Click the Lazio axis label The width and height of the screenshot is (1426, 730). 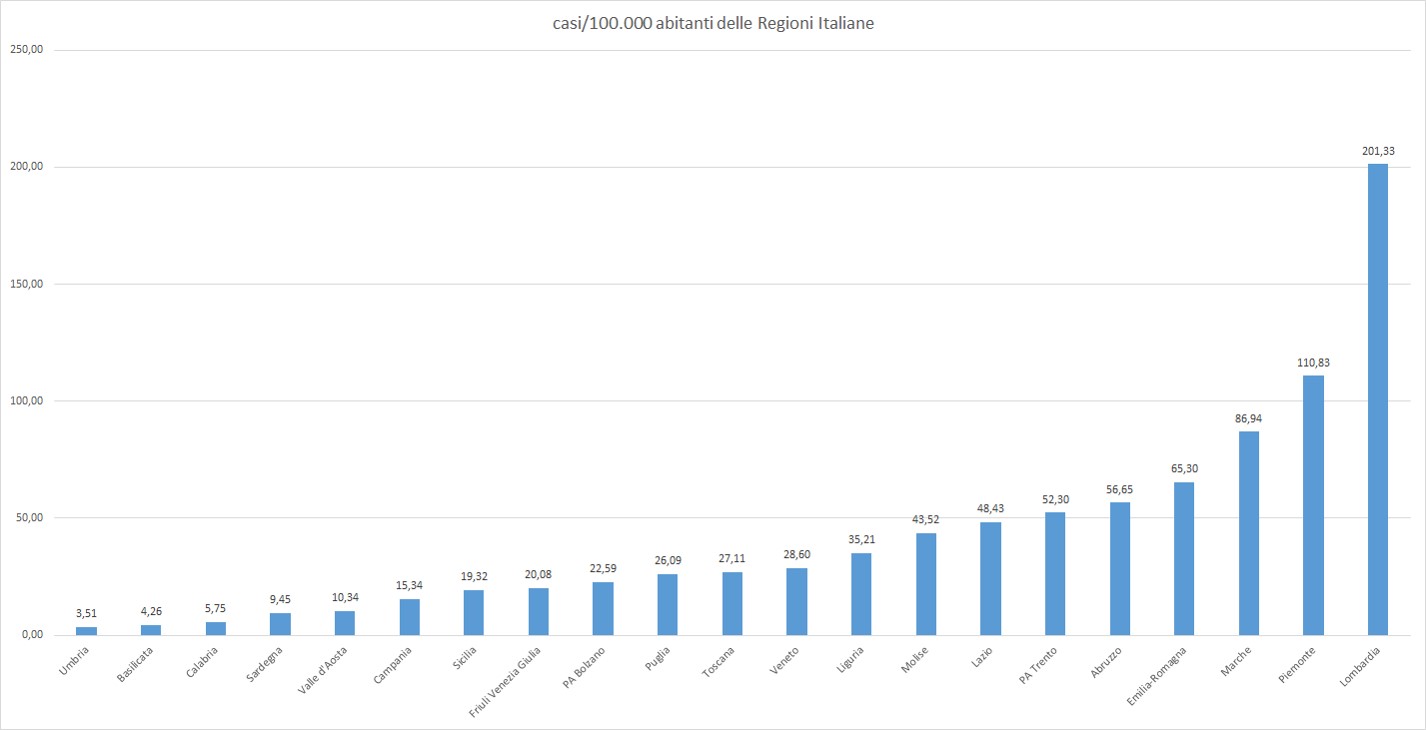coord(984,658)
